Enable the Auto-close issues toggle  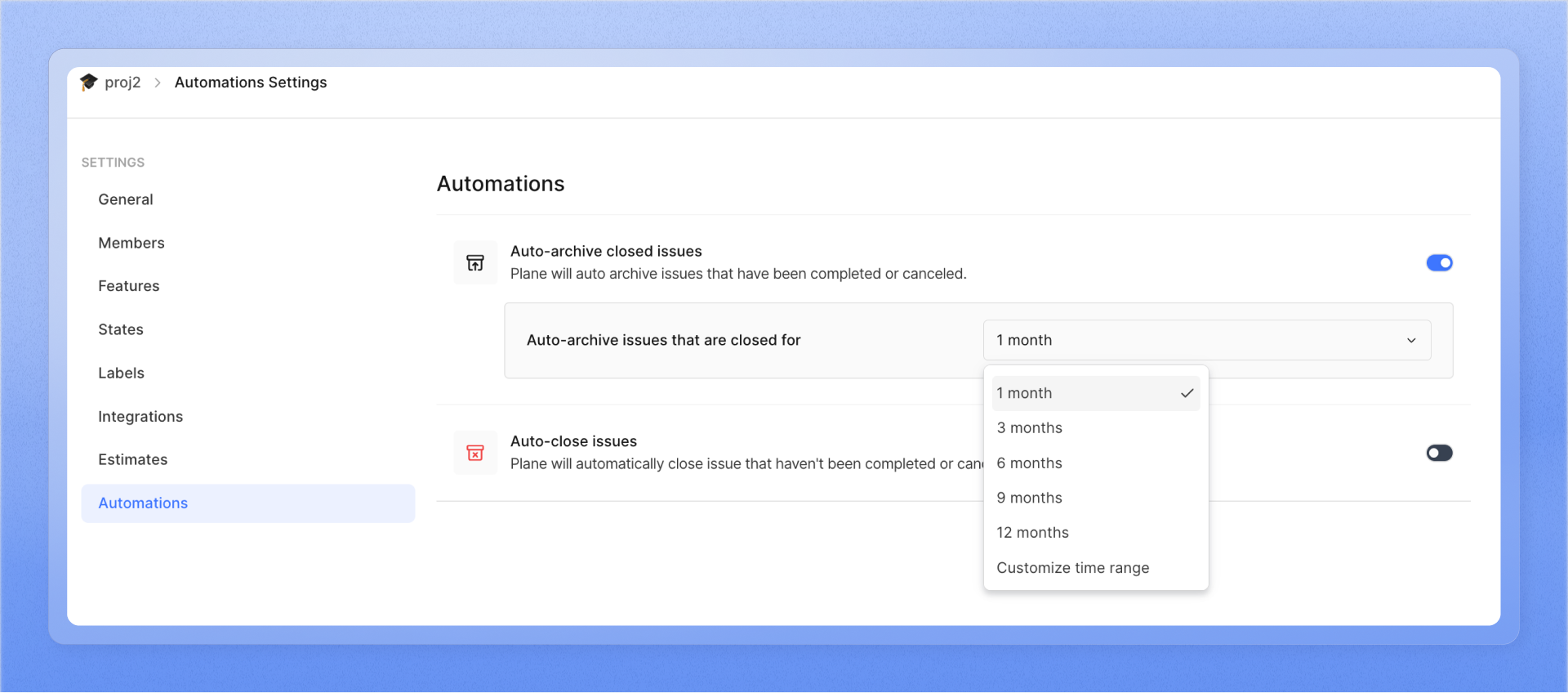[x=1440, y=453]
